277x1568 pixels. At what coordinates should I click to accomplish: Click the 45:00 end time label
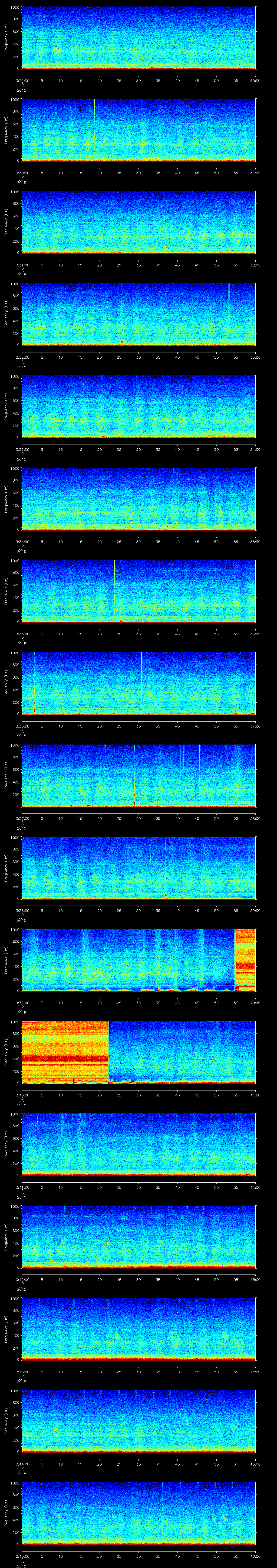point(256,1464)
